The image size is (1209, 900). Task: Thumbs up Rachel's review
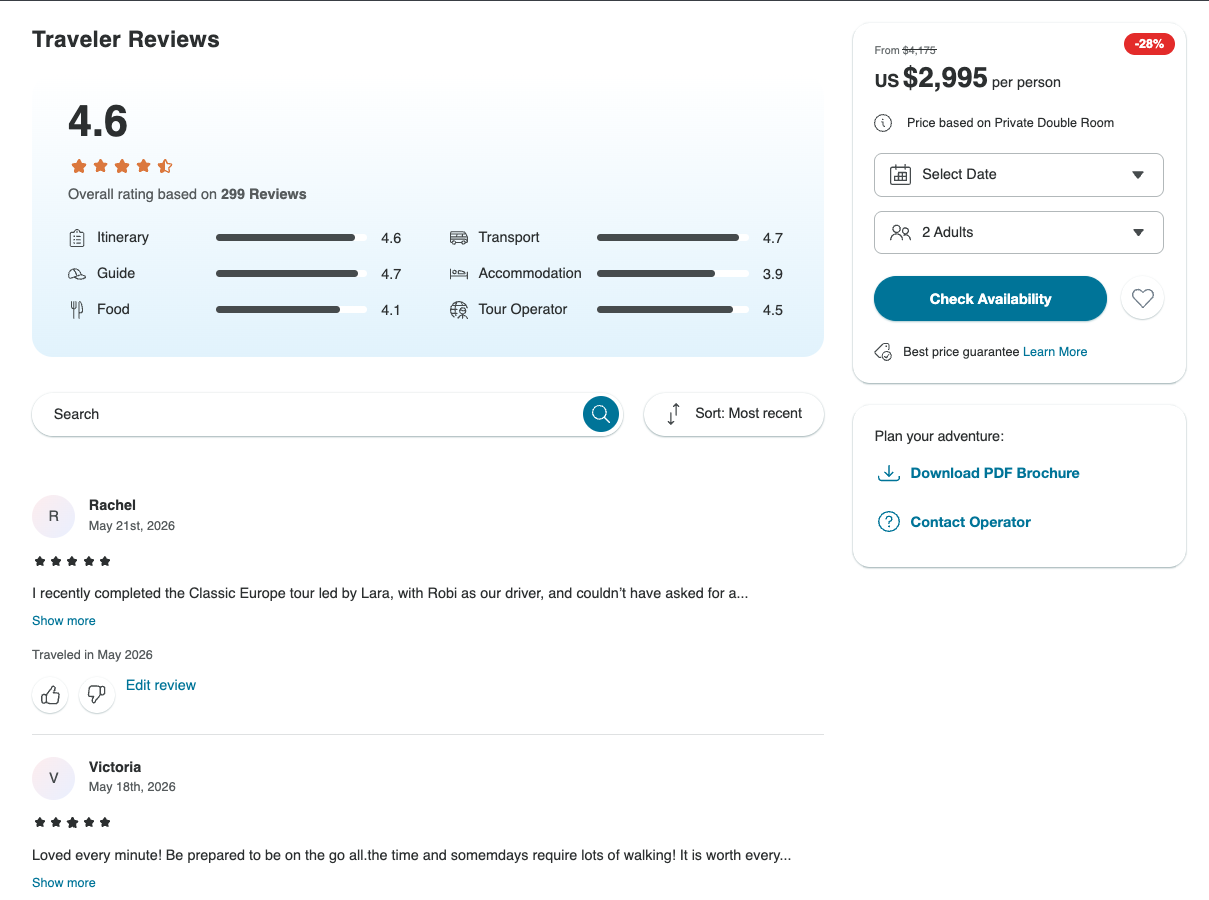click(x=50, y=694)
